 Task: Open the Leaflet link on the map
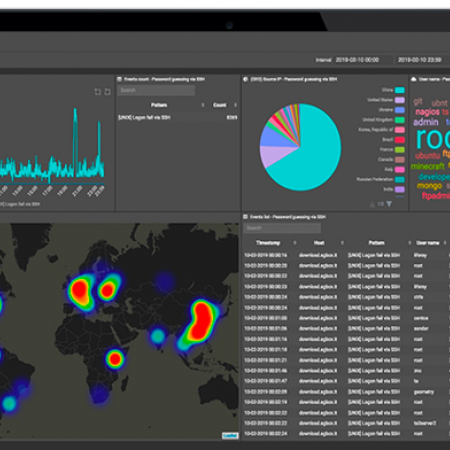coord(230,436)
